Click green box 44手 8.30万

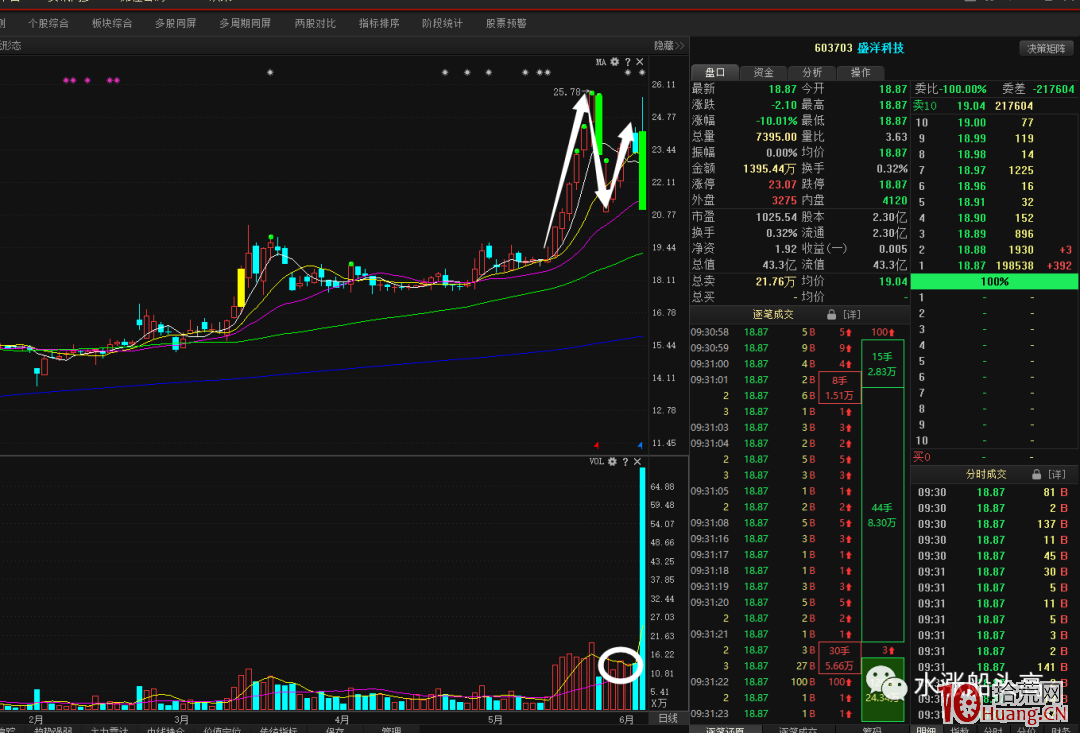[882, 515]
